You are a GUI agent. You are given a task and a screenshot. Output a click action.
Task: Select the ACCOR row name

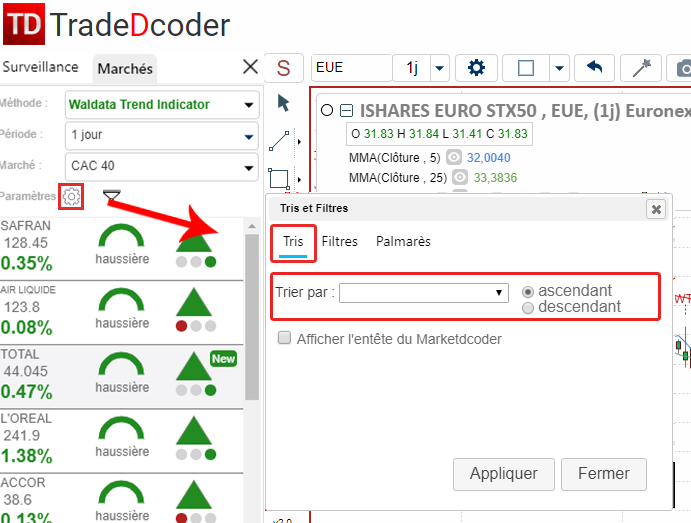point(23,482)
